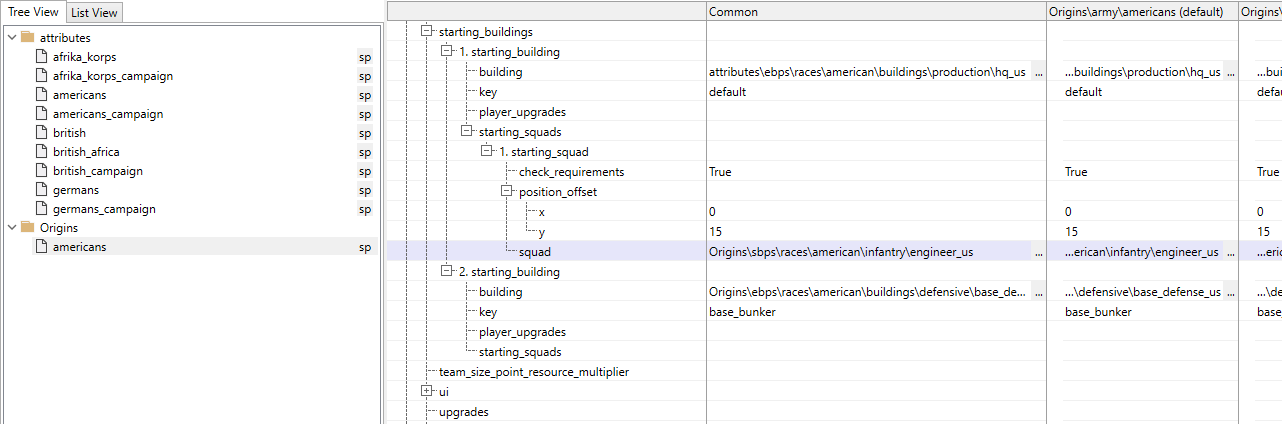Screen dimensions: 1282x424
Task: Click the germans_campaign file icon
Action: 41,209
